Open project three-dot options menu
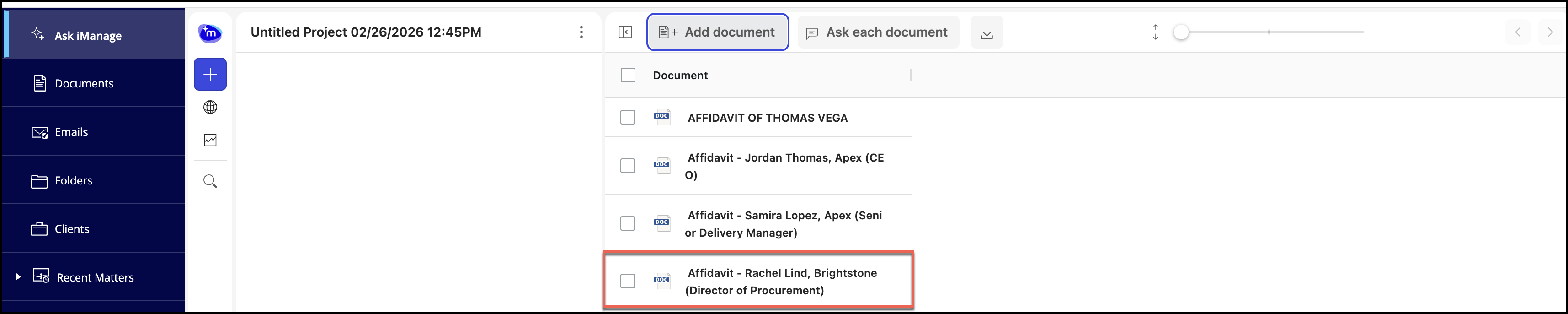 pos(581,32)
